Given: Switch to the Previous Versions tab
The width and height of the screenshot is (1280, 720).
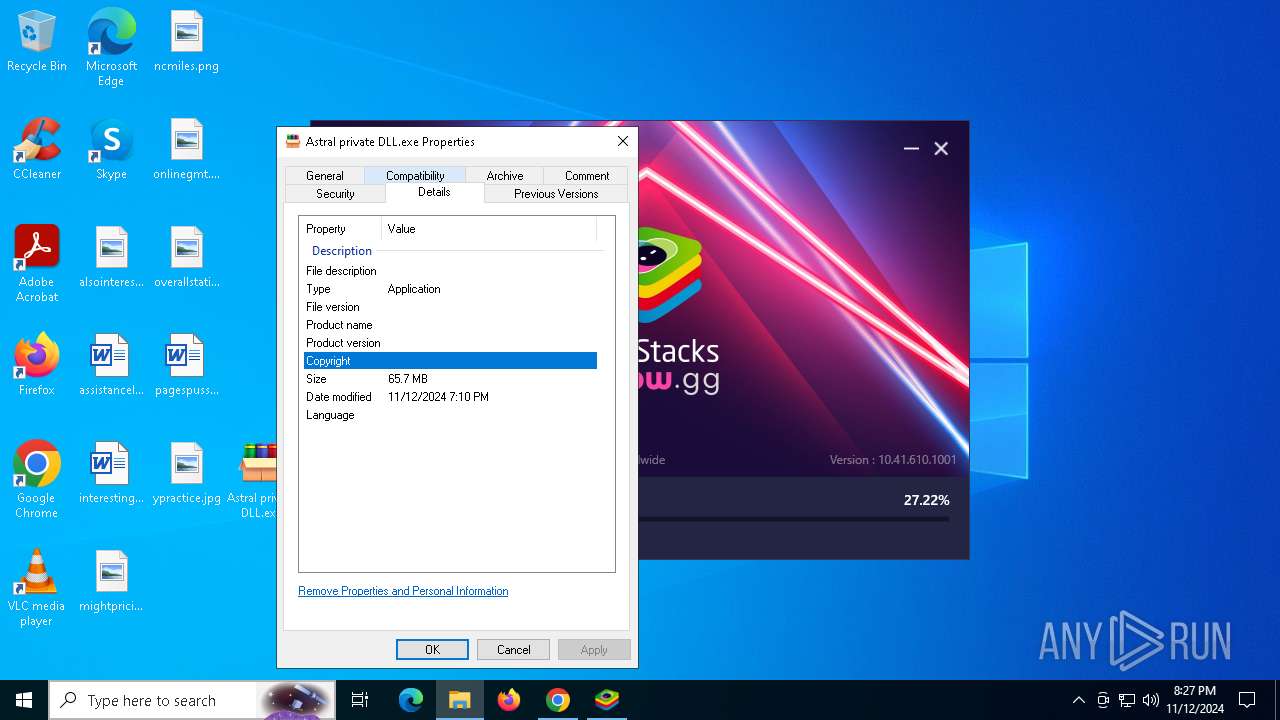Looking at the screenshot, I should point(556,194).
